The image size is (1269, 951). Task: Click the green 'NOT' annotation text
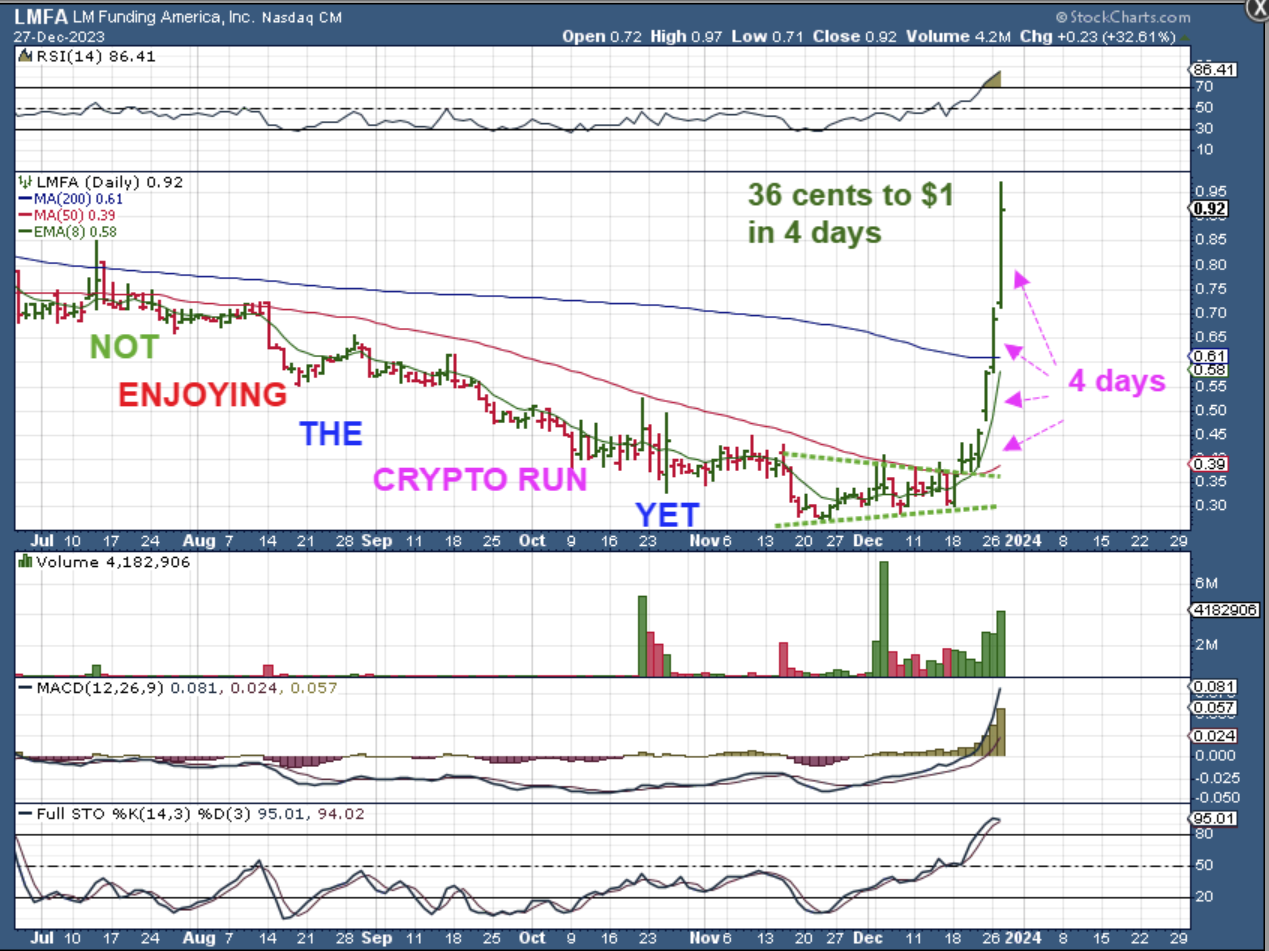tap(124, 347)
